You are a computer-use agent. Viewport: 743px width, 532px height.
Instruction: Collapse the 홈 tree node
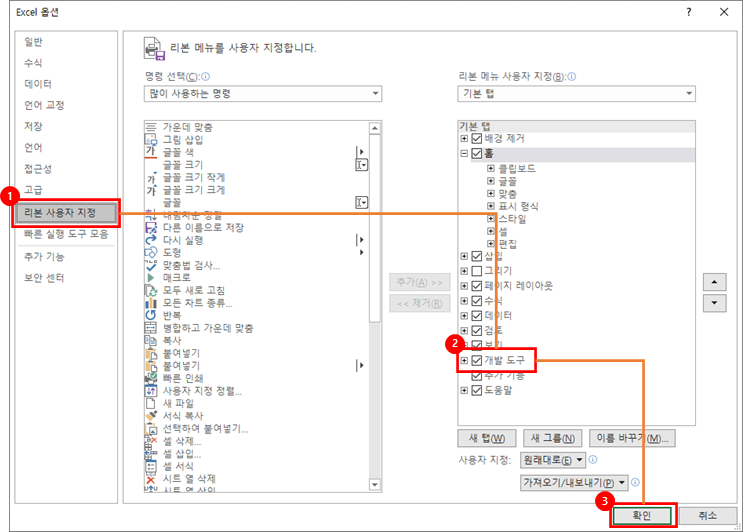[x=464, y=153]
